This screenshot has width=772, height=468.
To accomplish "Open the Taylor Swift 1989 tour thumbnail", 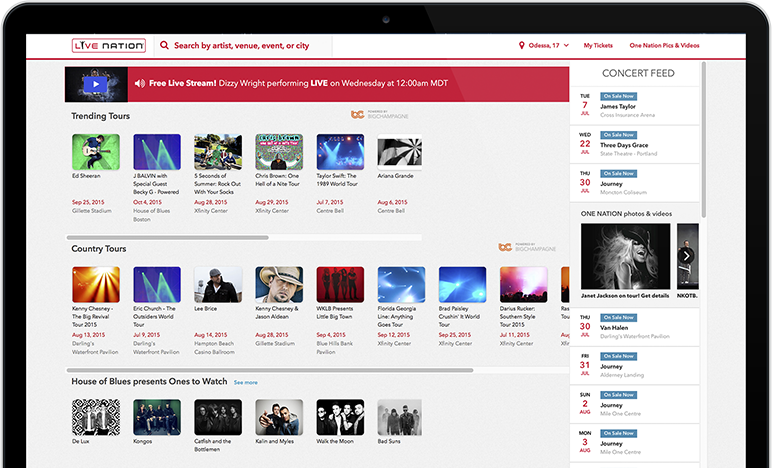I will coord(340,152).
